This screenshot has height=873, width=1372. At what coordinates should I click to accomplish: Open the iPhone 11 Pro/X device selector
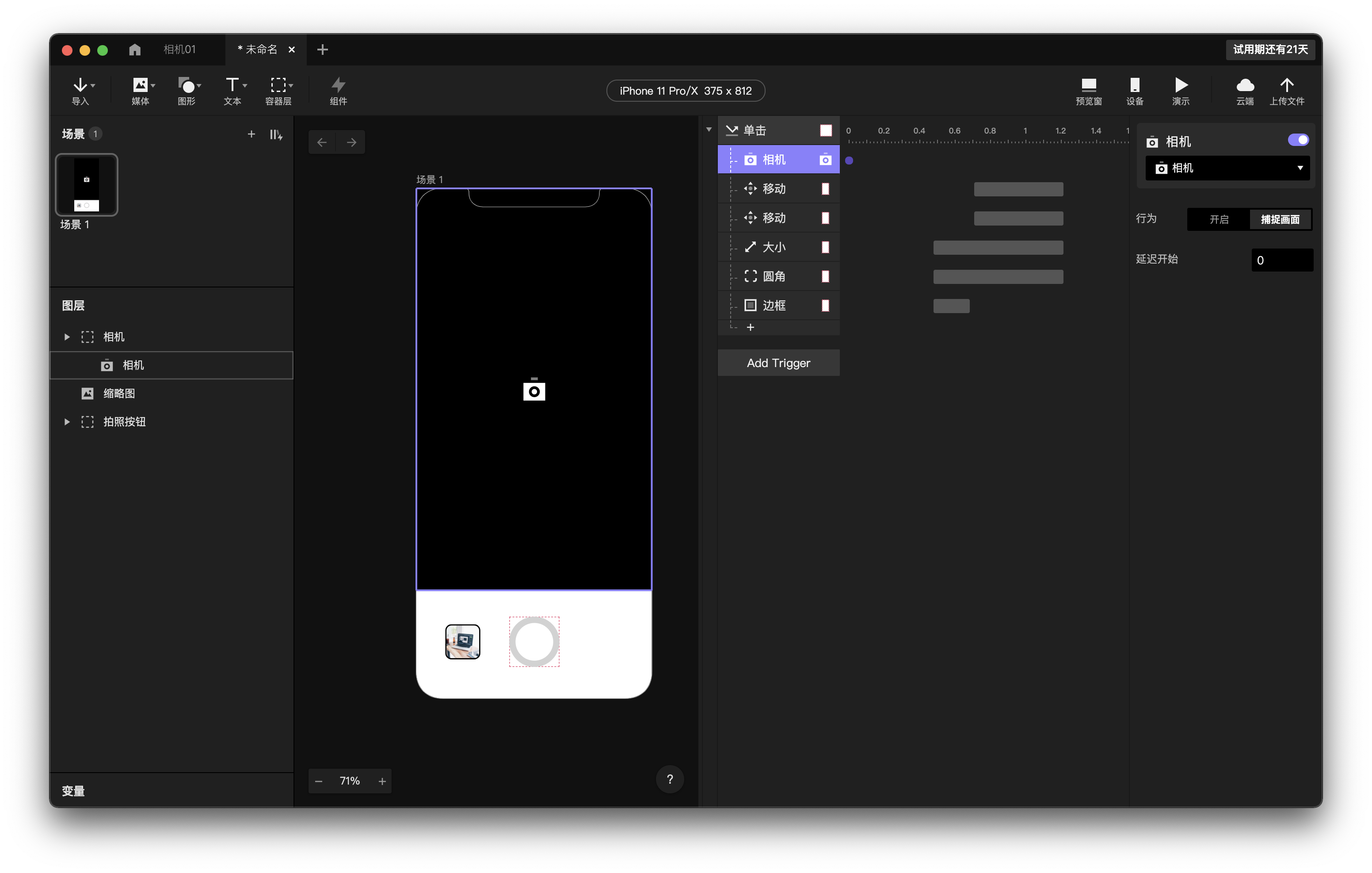tap(686, 91)
